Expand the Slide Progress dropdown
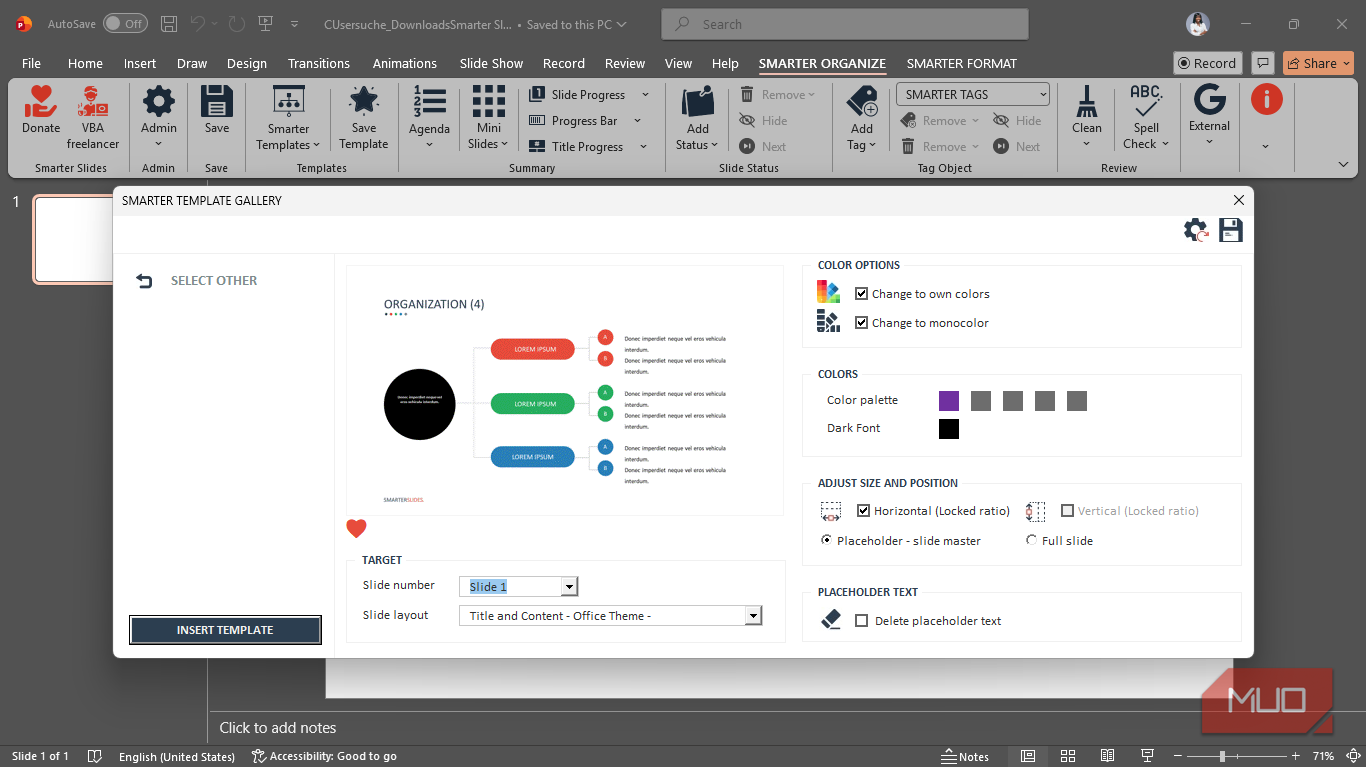Image resolution: width=1366 pixels, height=768 pixels. pos(645,95)
